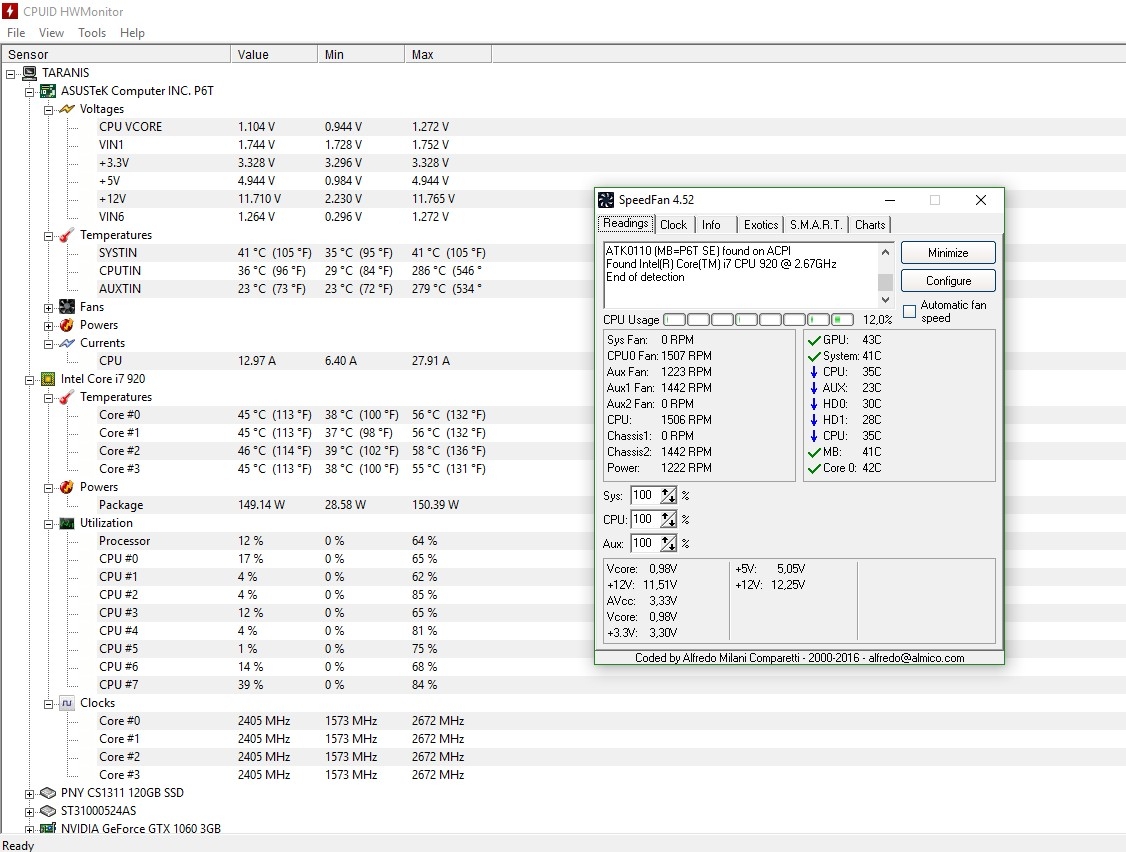Click the Currents icon
Screen dimensions: 1126x852
67,343
